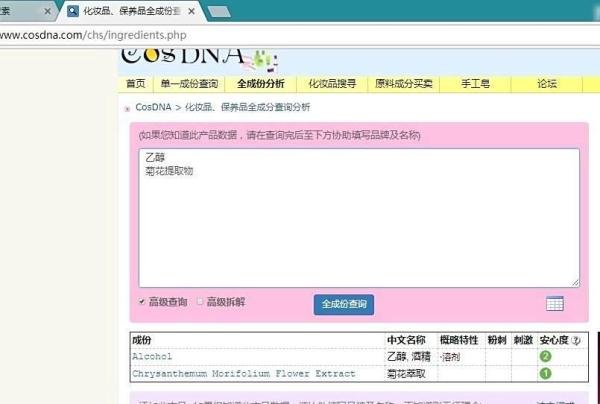Open the 首页 menu item
600x404 pixels.
135,84
